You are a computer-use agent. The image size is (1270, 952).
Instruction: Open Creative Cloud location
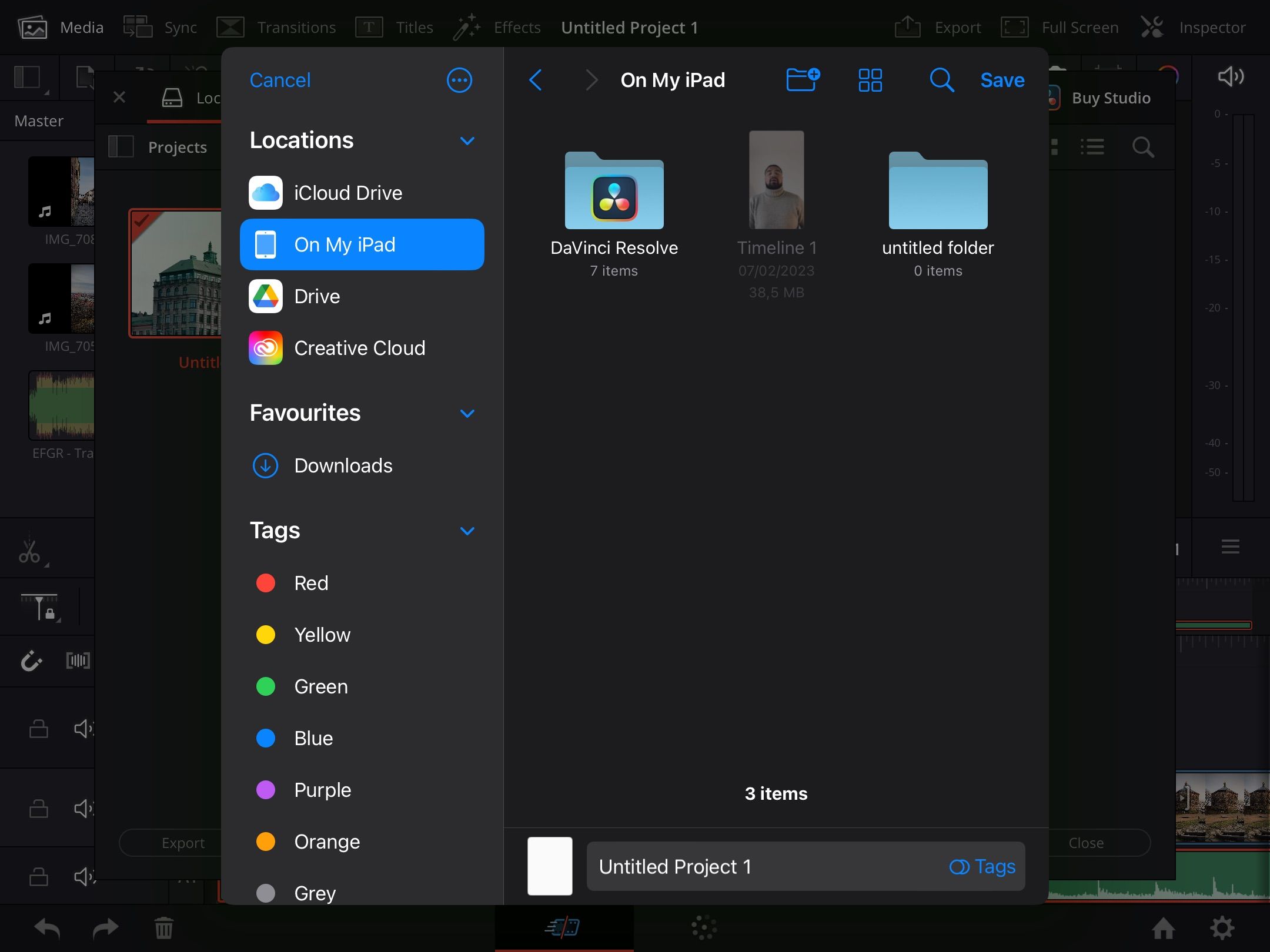(359, 348)
